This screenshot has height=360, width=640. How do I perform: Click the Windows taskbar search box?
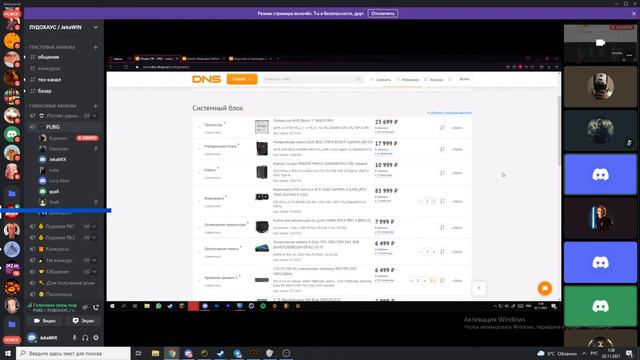coord(73,353)
